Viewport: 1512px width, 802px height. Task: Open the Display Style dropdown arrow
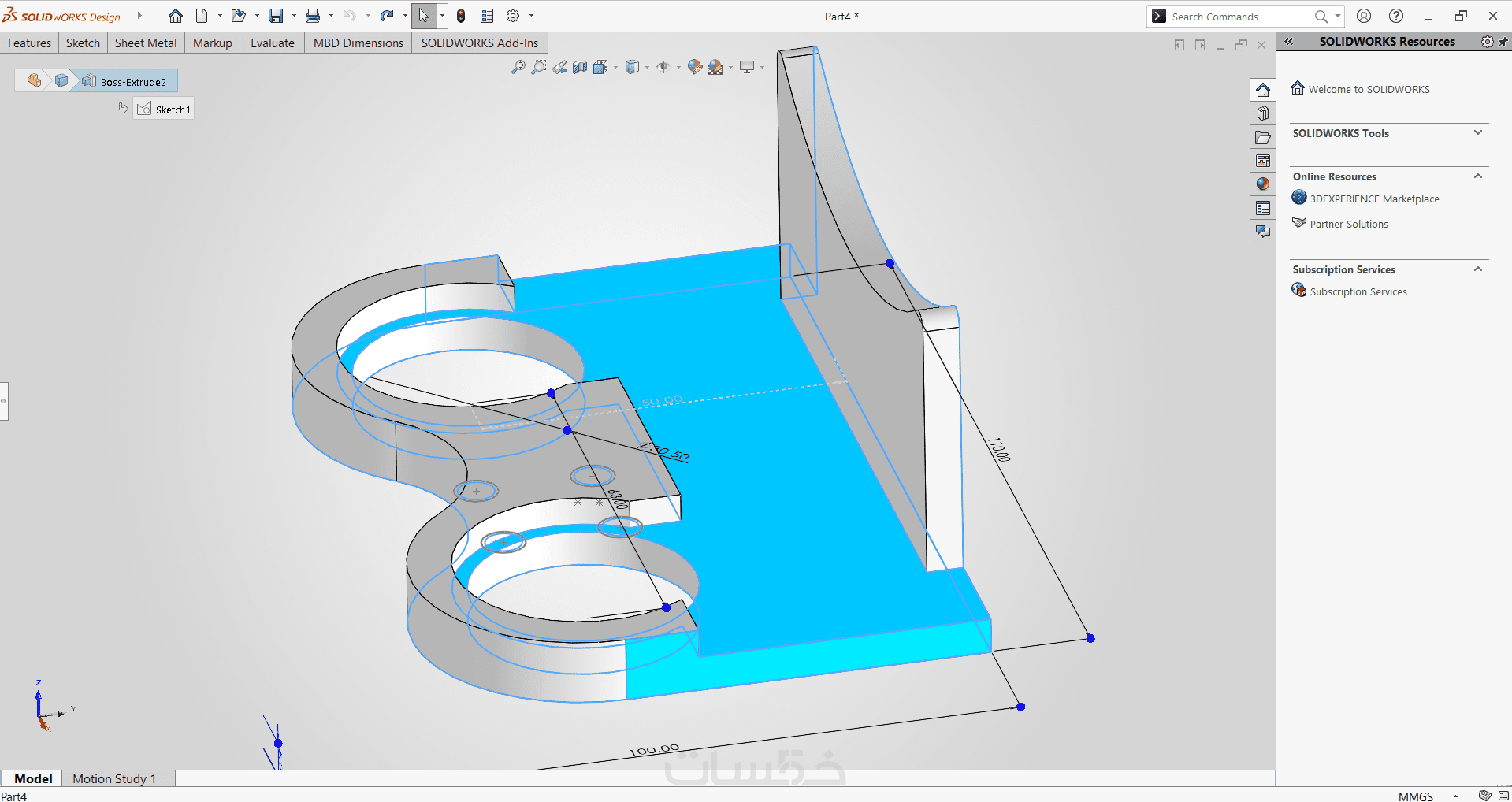pos(647,68)
